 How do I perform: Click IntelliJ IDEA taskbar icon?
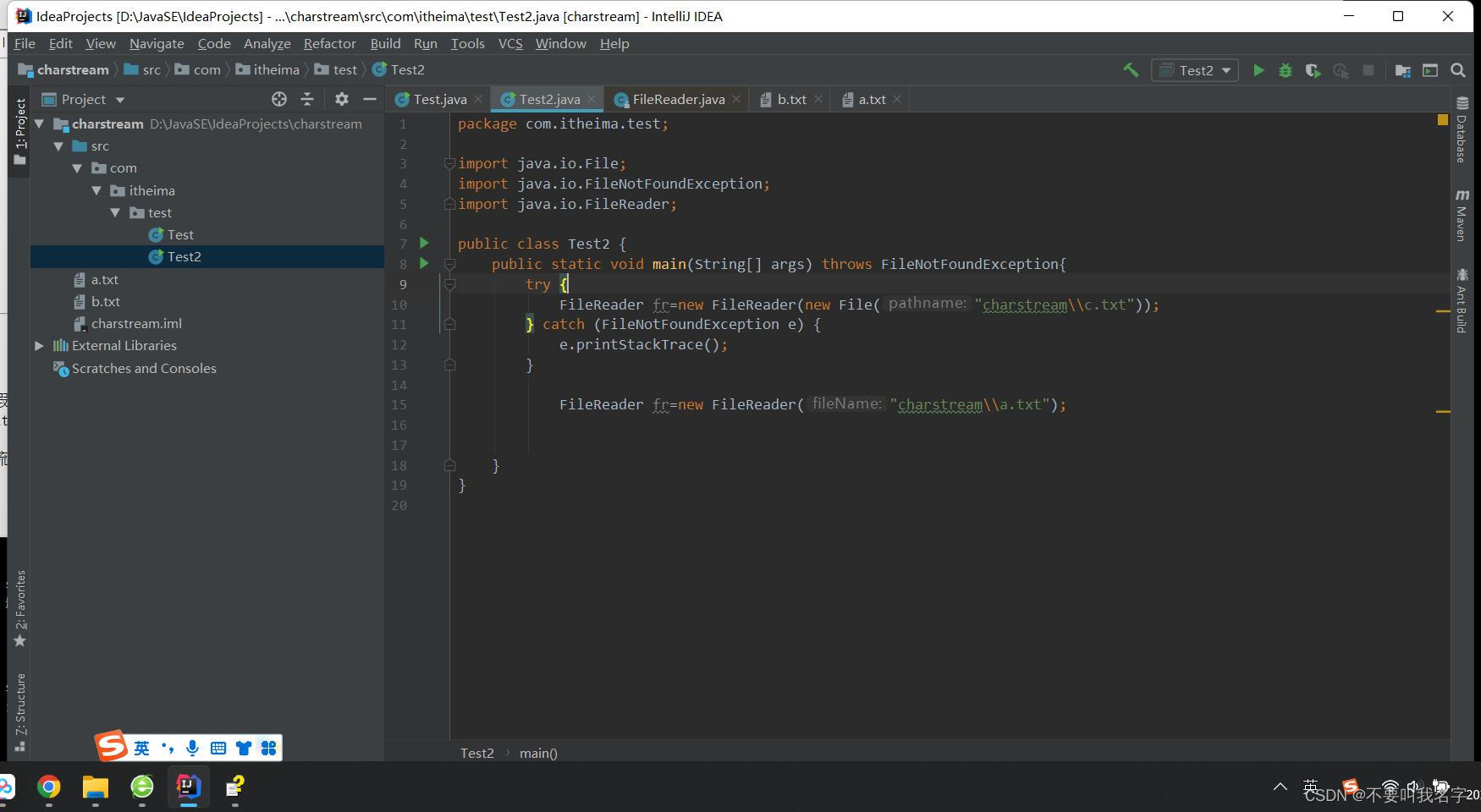(x=189, y=787)
